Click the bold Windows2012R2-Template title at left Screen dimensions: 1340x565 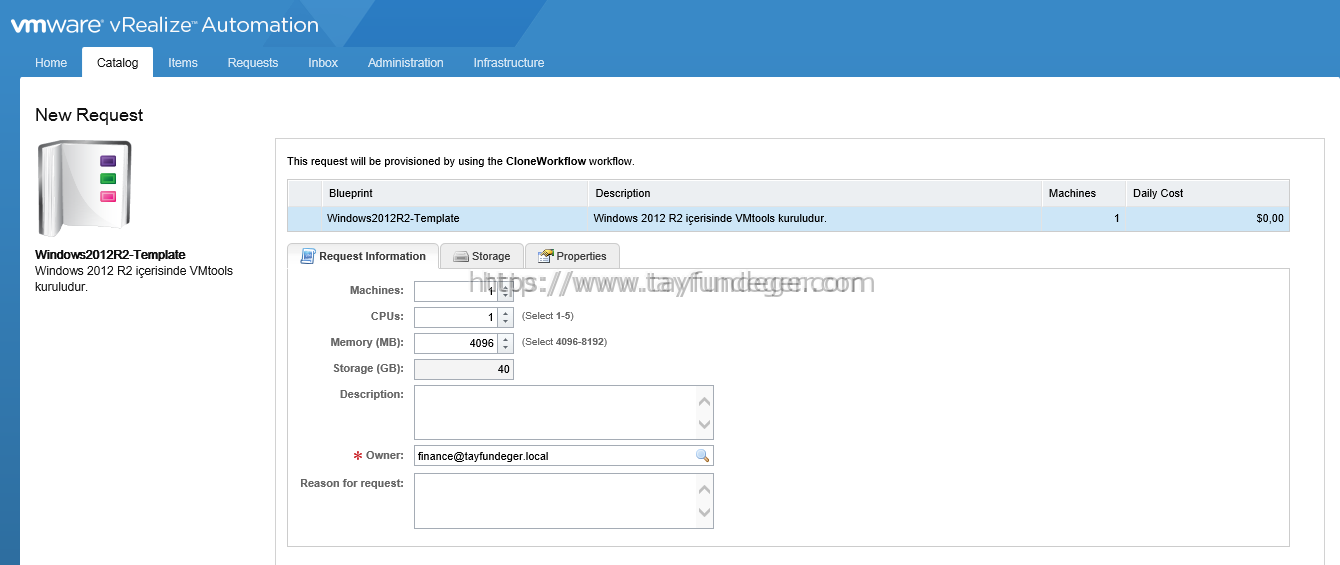pos(110,255)
